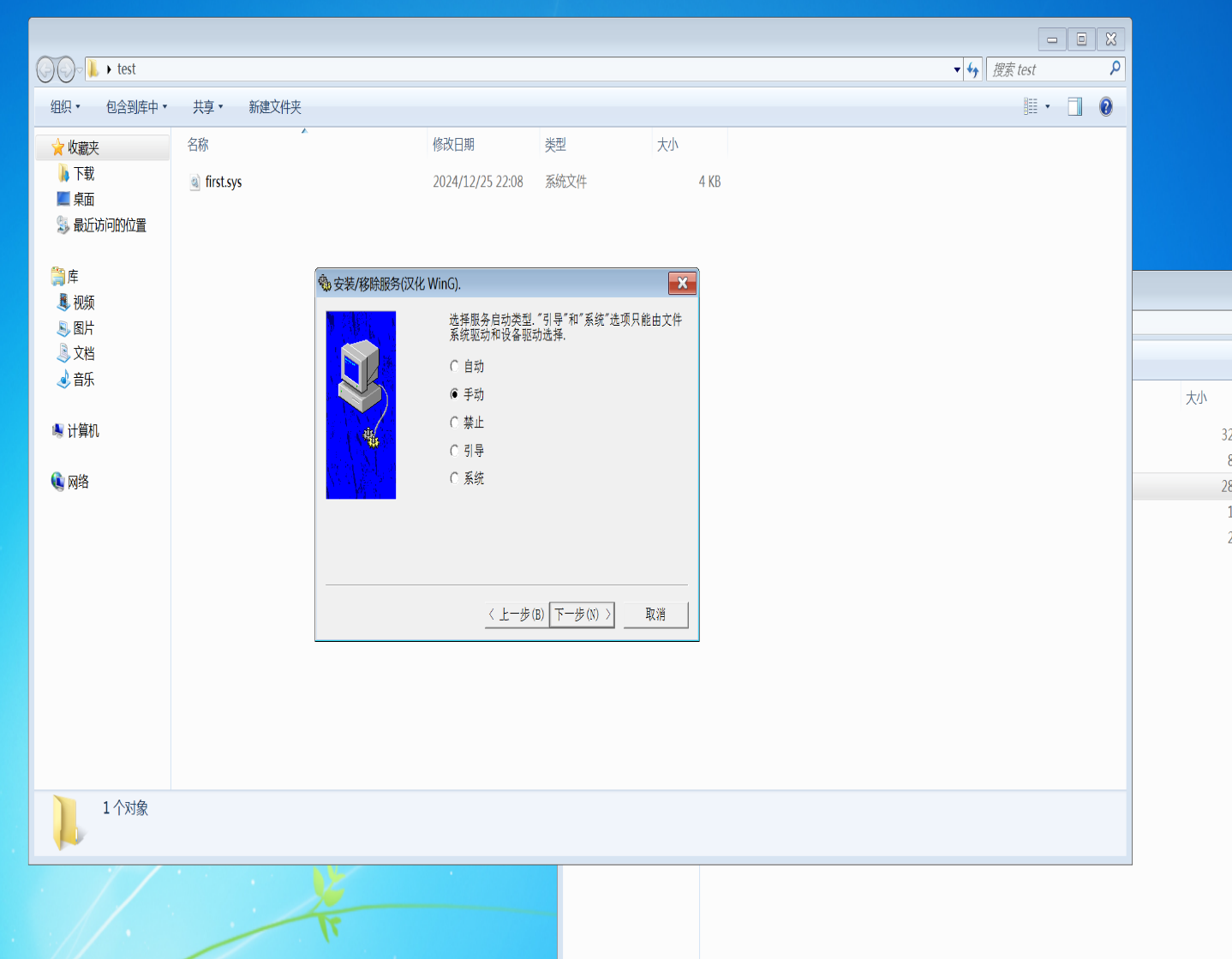Open the 包含到库中 menu
The height and width of the screenshot is (959, 1232).
click(135, 106)
